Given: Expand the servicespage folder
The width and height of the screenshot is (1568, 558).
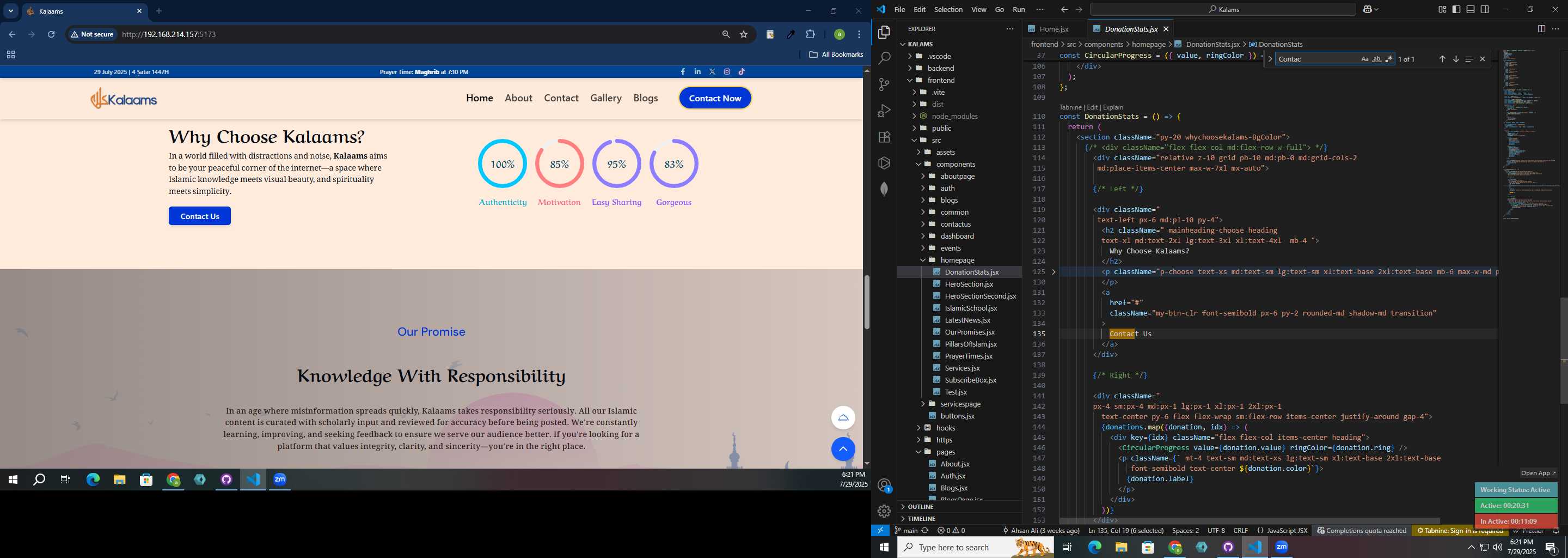Looking at the screenshot, I should [x=923, y=404].
